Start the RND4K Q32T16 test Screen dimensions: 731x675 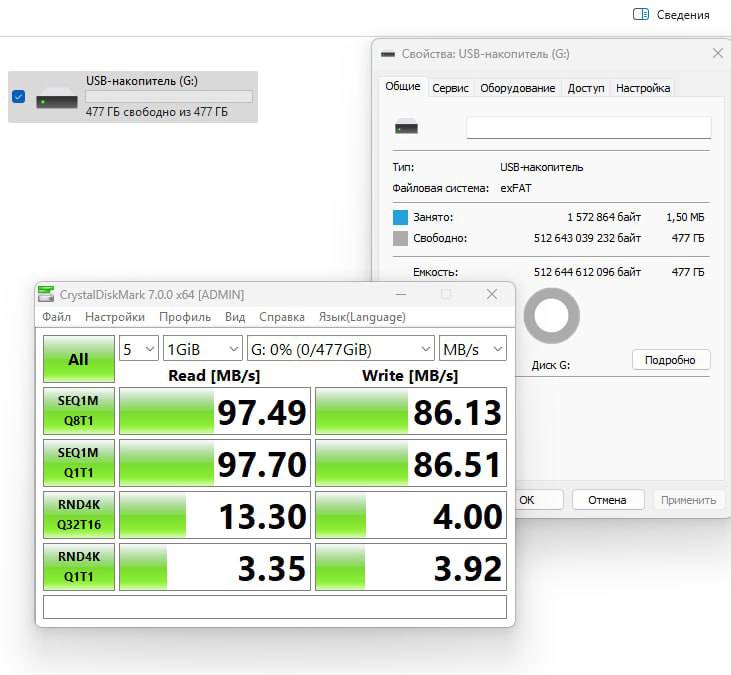(79, 515)
